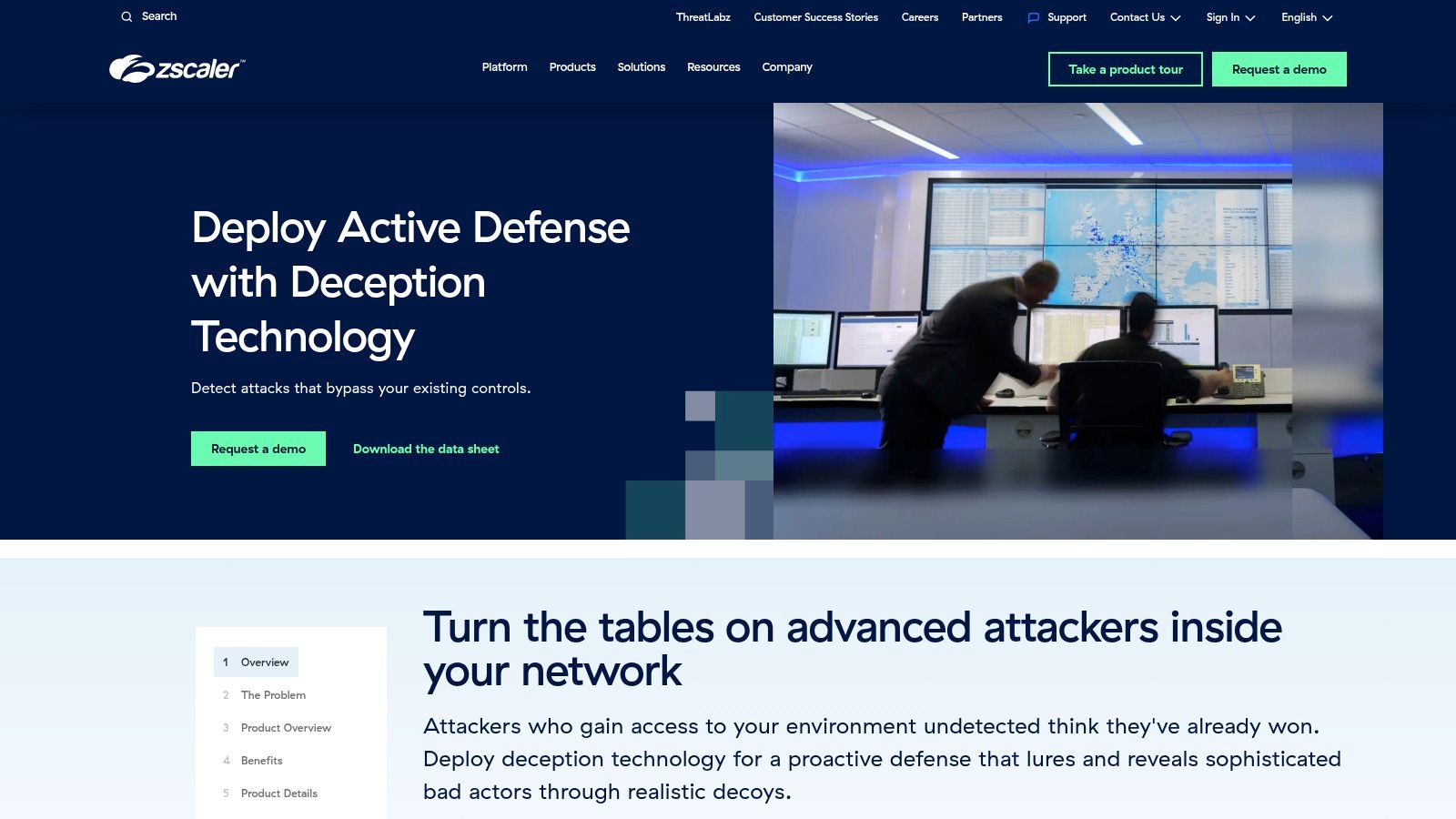Viewport: 1456px width, 819px height.
Task: Open the Product Details section
Action: [x=278, y=793]
